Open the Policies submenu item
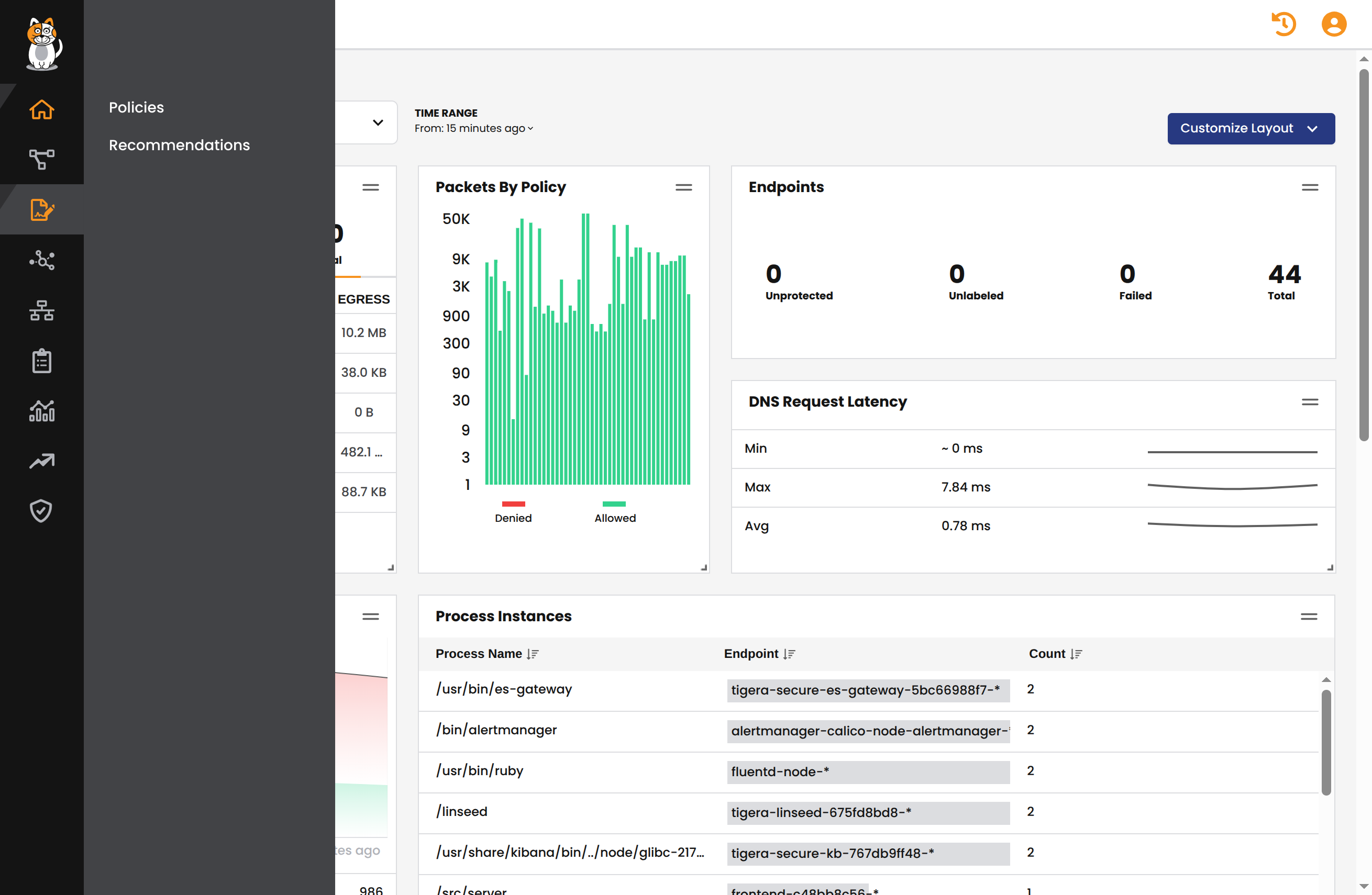The image size is (1372, 895). pyautogui.click(x=136, y=107)
